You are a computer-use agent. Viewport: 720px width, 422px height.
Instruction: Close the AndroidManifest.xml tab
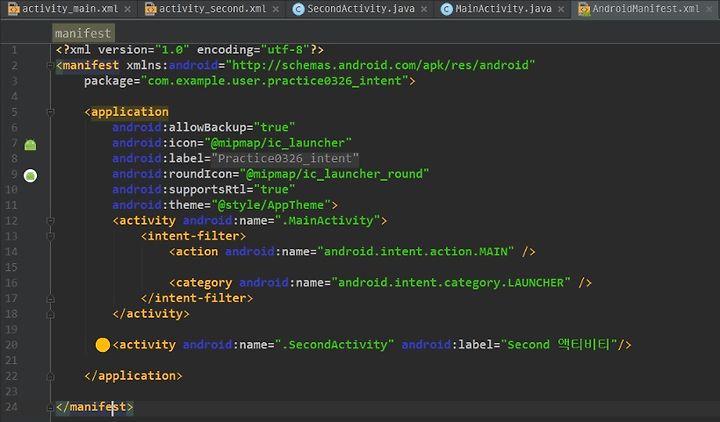(x=709, y=9)
